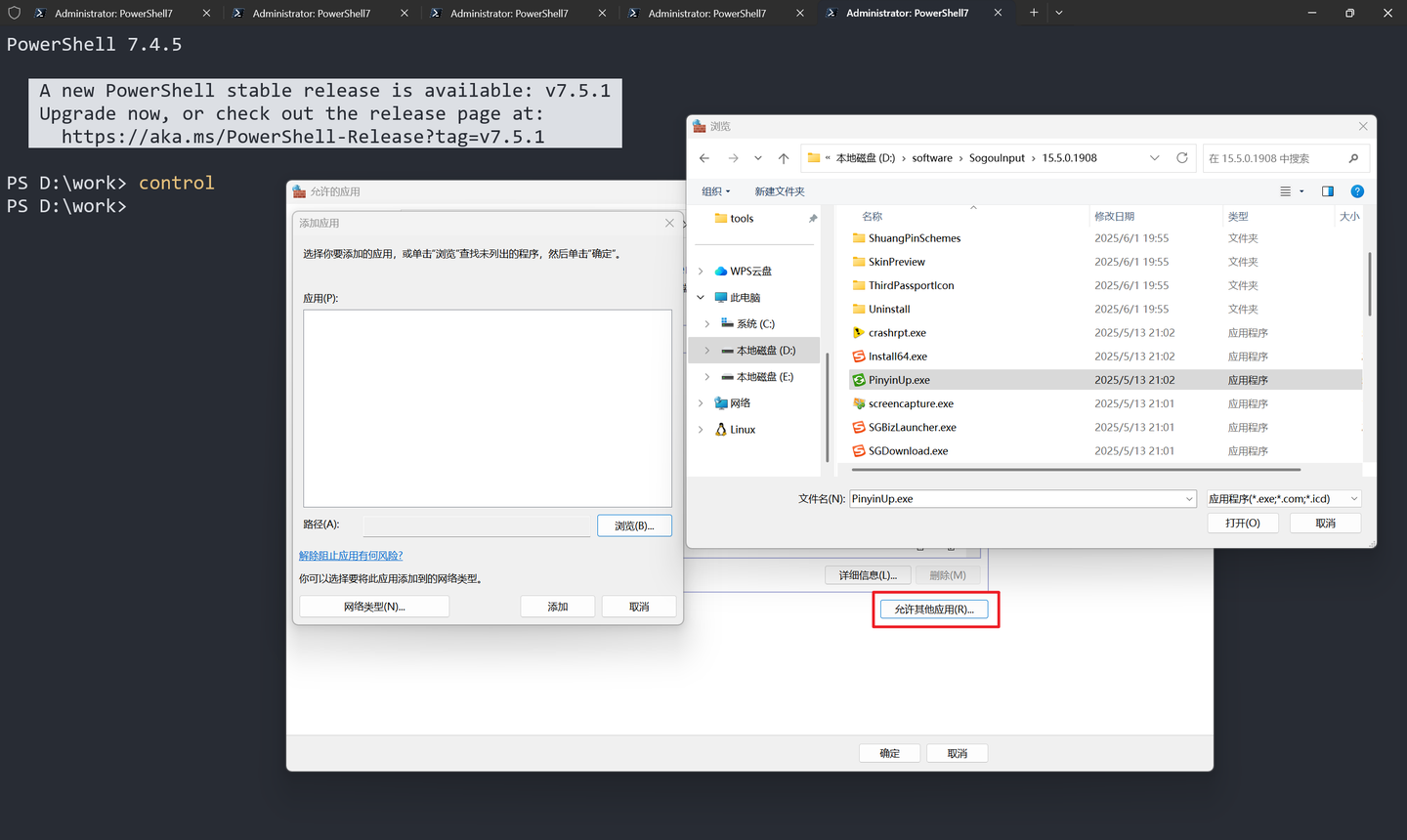This screenshot has height=840, width=1407.
Task: Click the SogouInput breadcrumb in address bar
Action: click(997, 158)
